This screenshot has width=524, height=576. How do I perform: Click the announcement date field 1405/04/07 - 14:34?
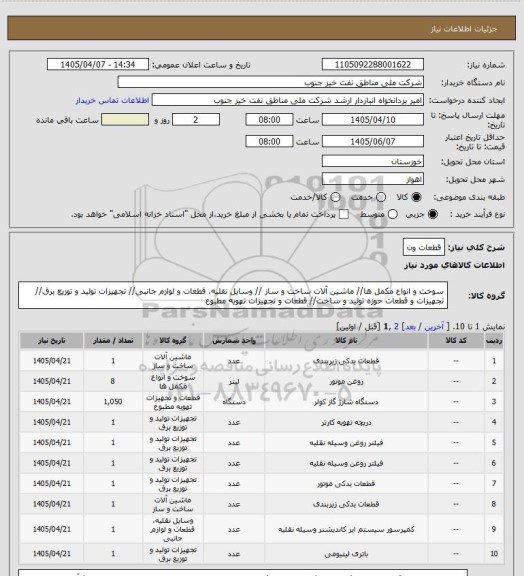[x=98, y=64]
